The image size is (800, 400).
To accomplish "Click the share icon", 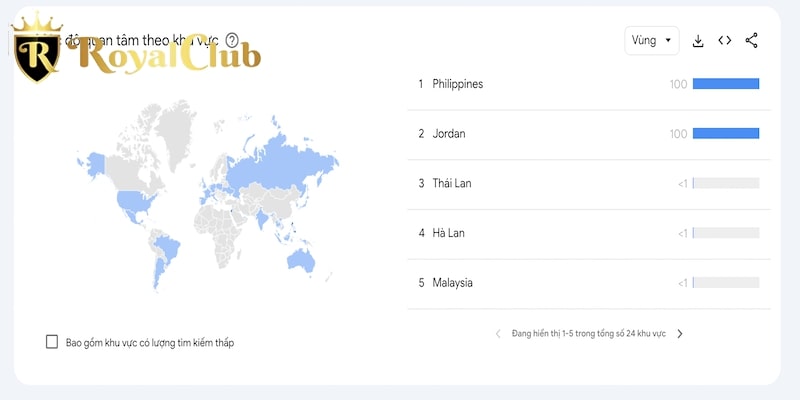I will click(751, 40).
